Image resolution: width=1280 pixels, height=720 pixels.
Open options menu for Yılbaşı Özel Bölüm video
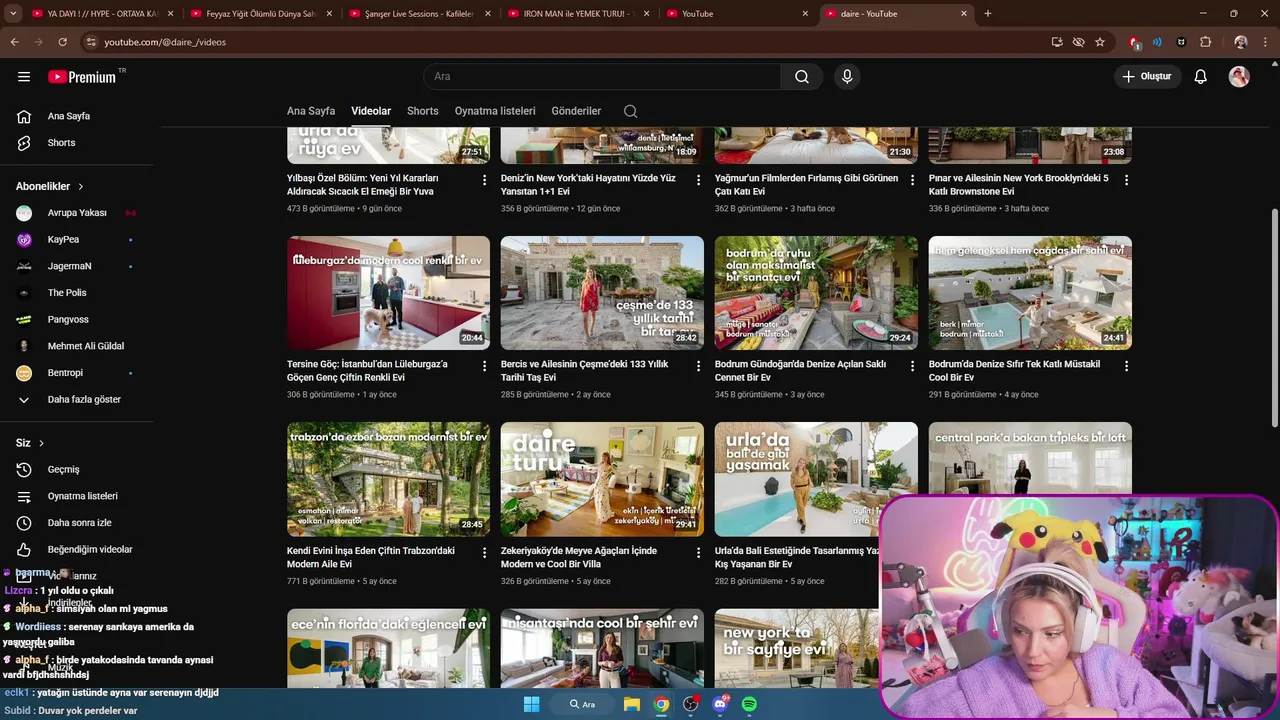(485, 180)
